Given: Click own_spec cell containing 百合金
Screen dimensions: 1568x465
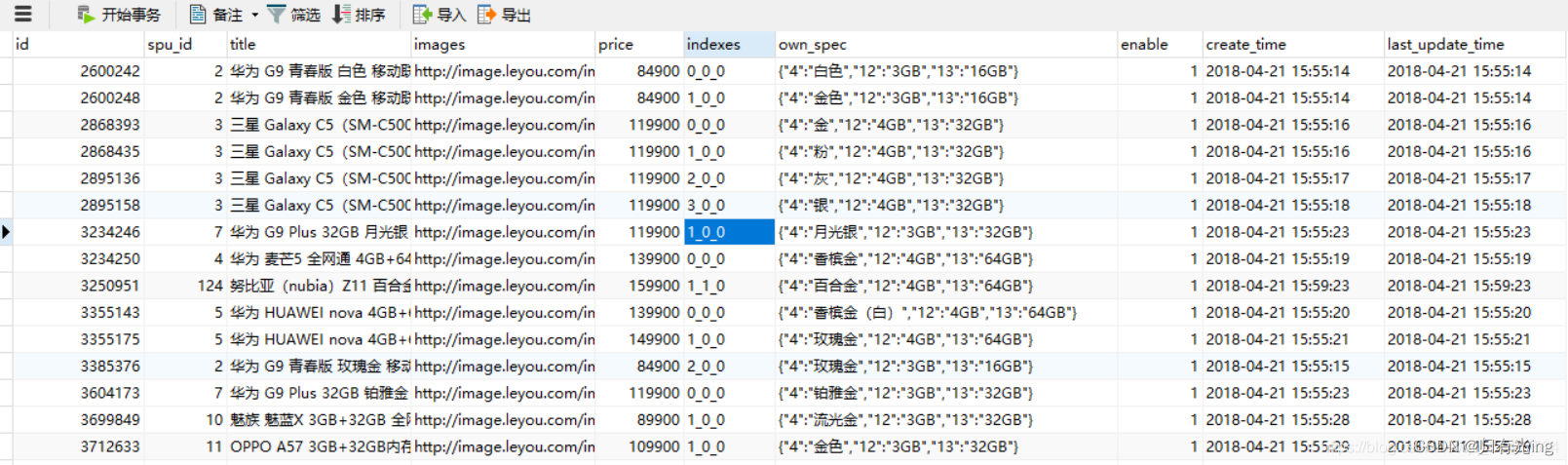Looking at the screenshot, I should pyautogui.click(x=946, y=286).
